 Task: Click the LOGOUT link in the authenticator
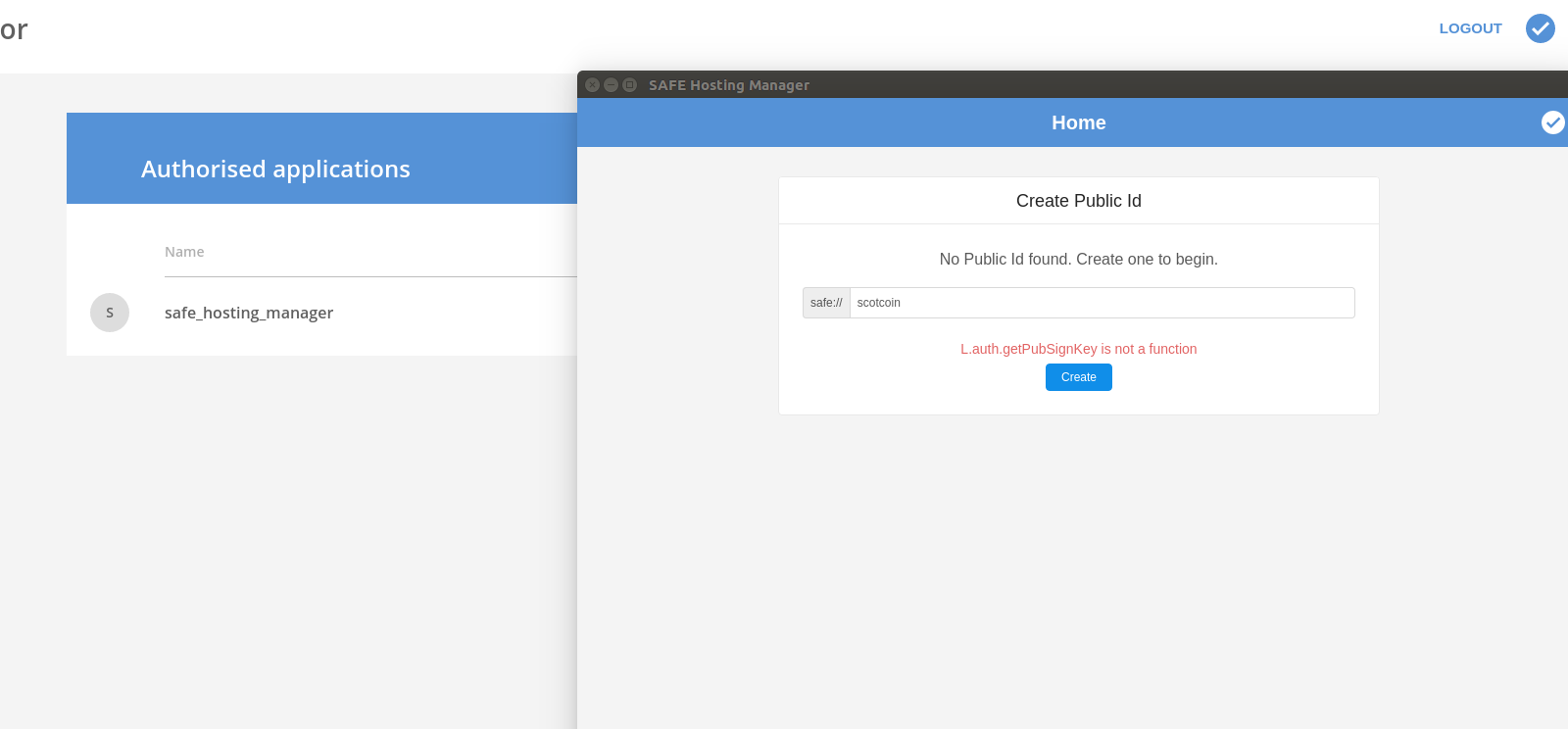click(x=1470, y=28)
